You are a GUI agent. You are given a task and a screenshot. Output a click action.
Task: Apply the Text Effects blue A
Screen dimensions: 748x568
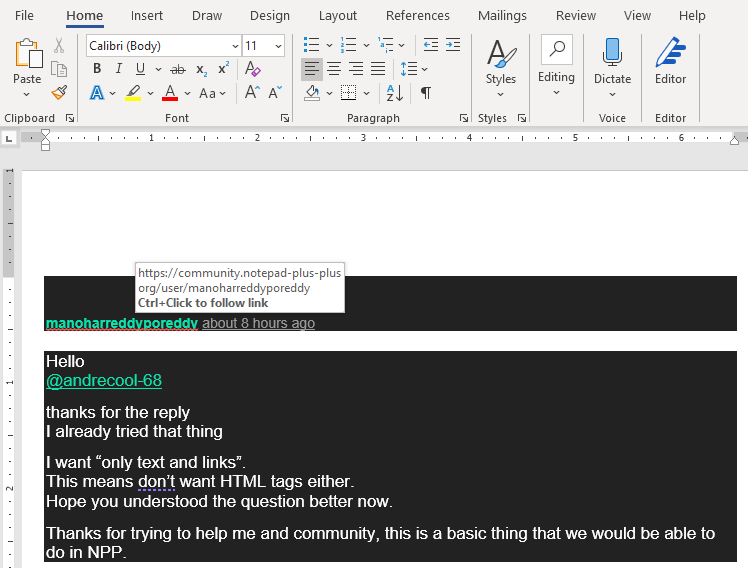[97, 93]
